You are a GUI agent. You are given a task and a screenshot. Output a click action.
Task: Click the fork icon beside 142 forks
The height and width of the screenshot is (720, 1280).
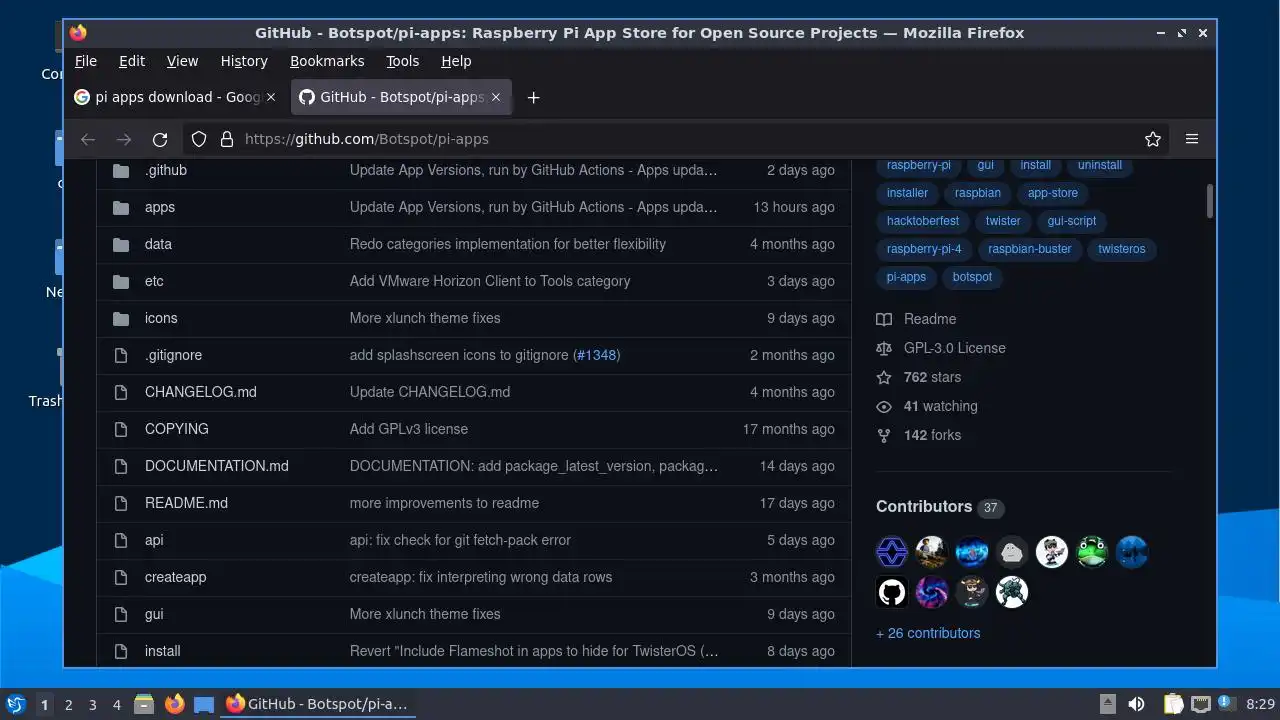point(884,435)
